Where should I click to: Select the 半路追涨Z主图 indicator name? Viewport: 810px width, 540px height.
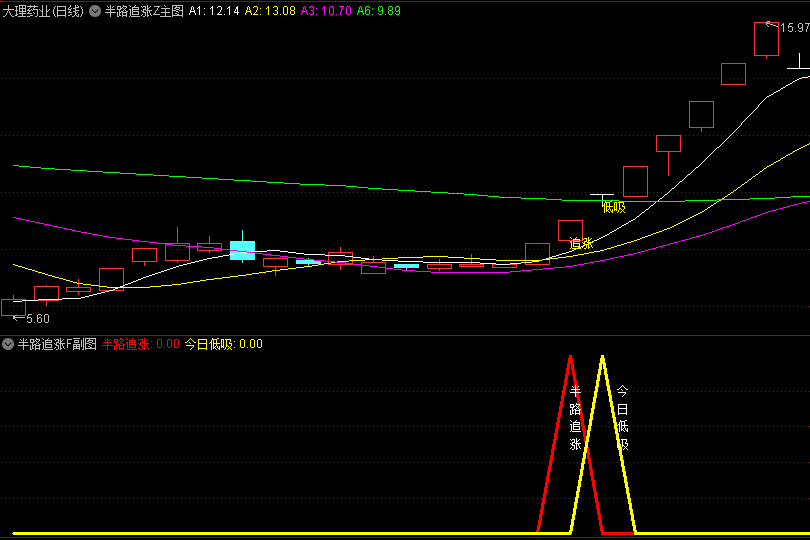click(x=143, y=11)
